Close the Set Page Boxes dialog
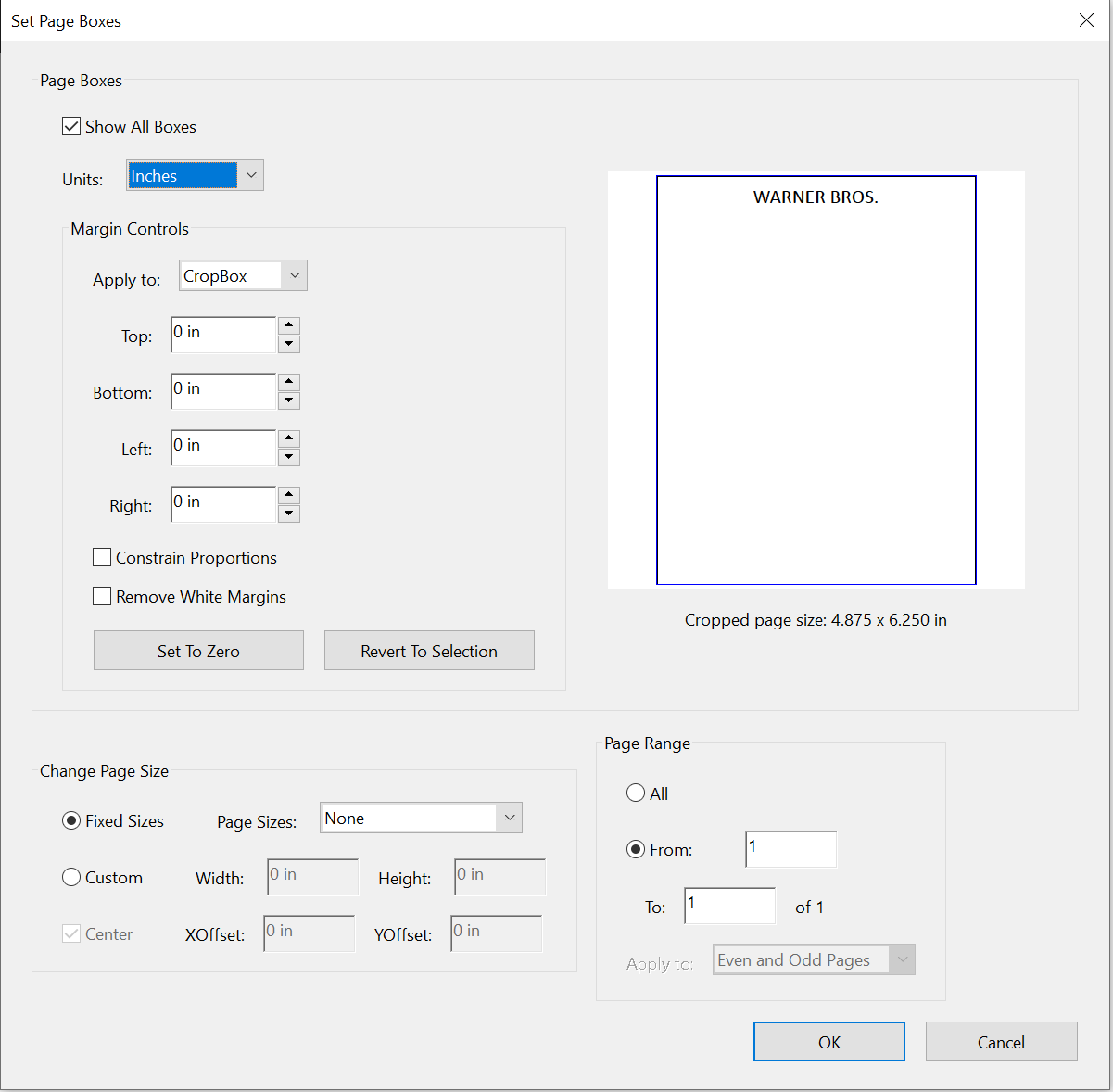The width and height of the screenshot is (1113, 1092). coord(1087,20)
